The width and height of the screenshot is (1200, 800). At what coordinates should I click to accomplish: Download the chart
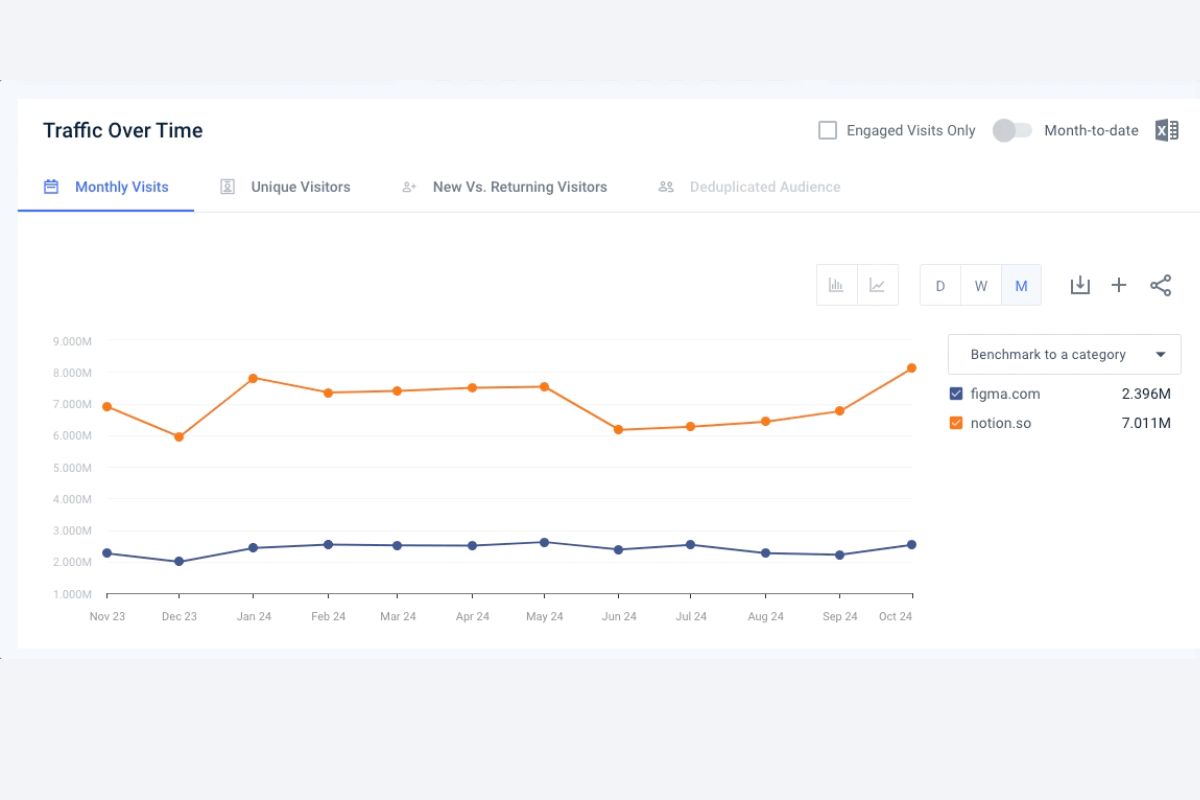(x=1080, y=285)
